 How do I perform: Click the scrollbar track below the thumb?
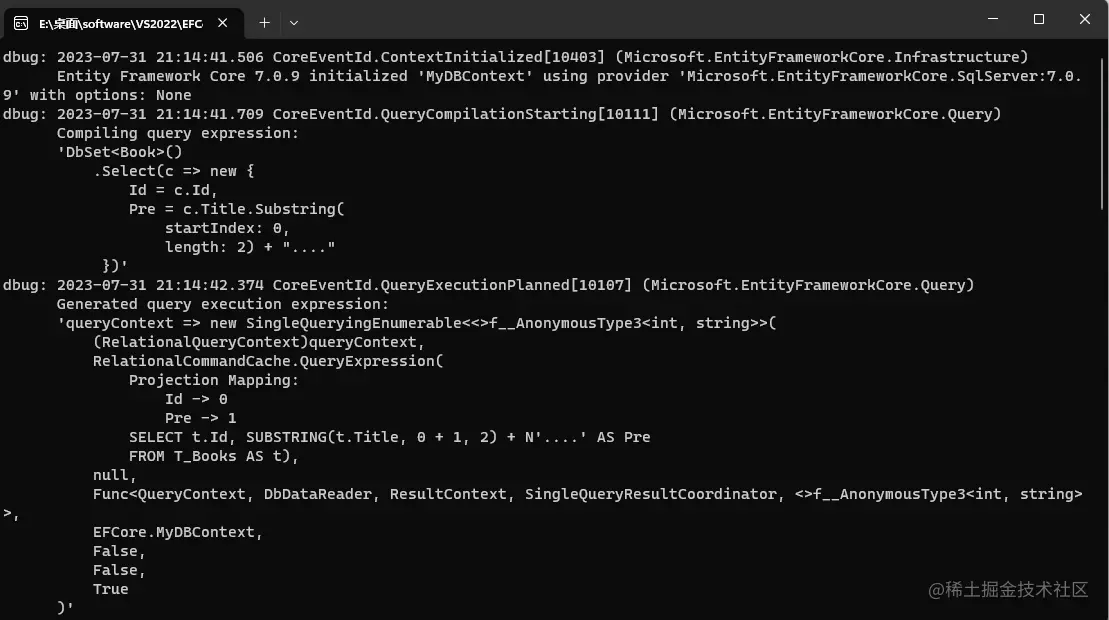point(1103,410)
